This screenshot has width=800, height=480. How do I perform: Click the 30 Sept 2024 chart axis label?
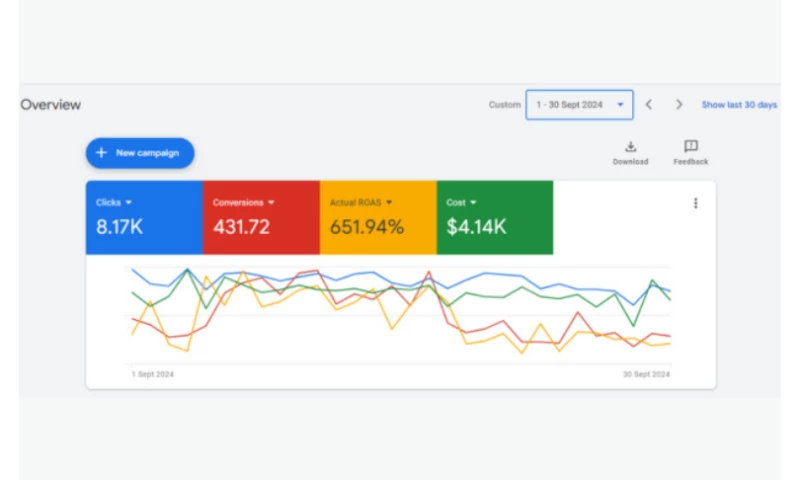647,375
